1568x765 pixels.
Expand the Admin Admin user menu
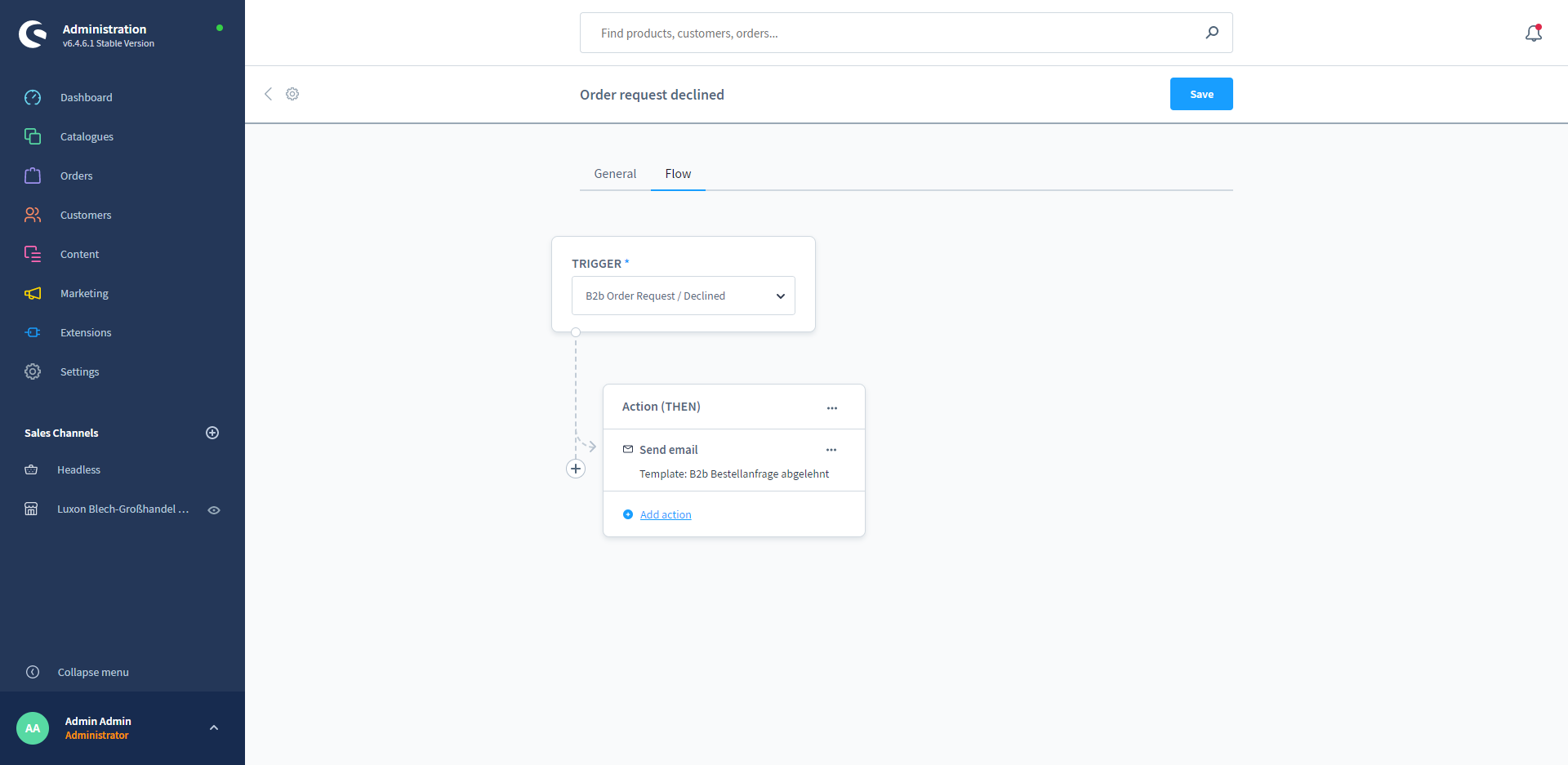coord(214,727)
